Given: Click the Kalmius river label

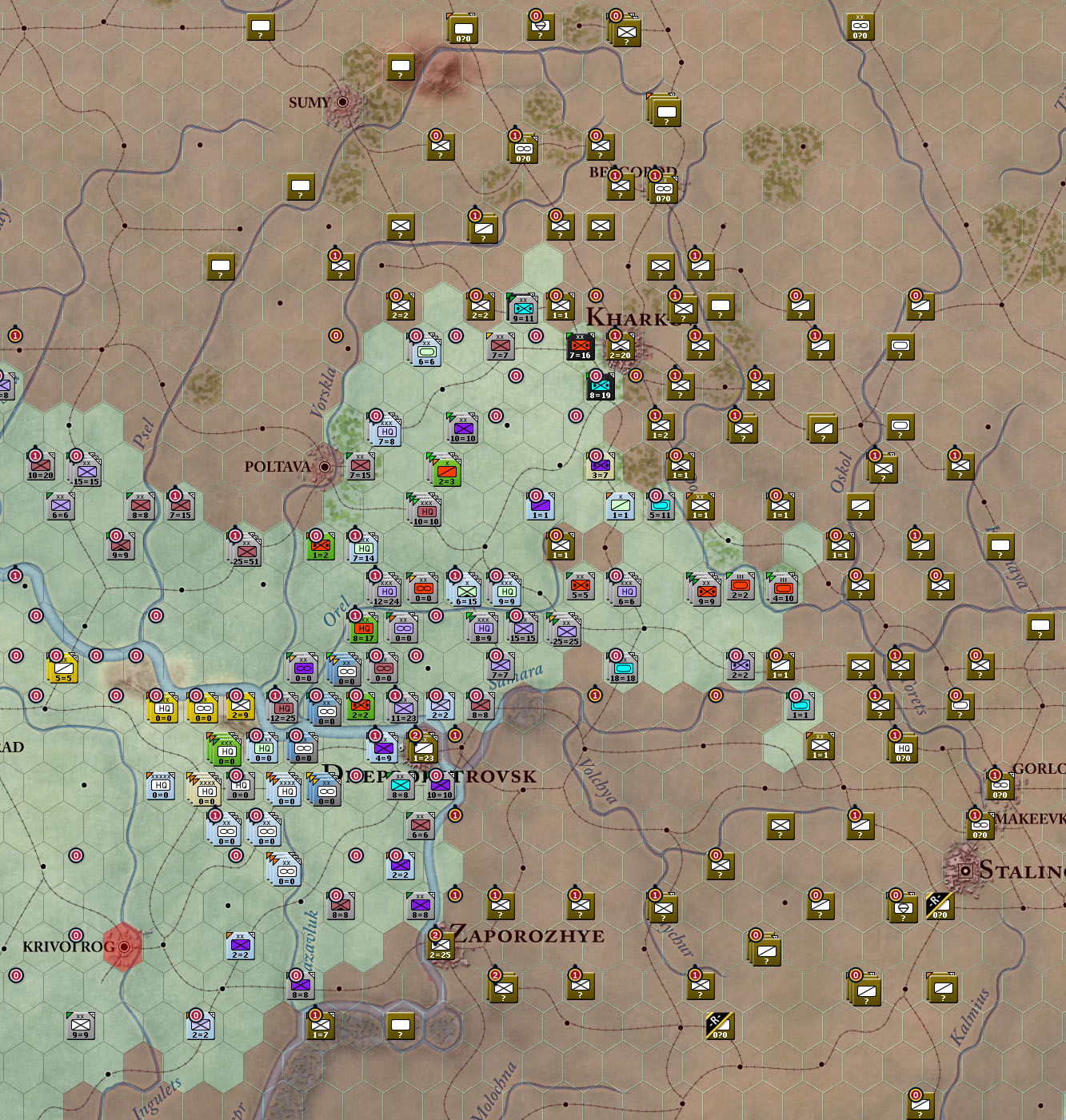Looking at the screenshot, I should tap(970, 1016).
